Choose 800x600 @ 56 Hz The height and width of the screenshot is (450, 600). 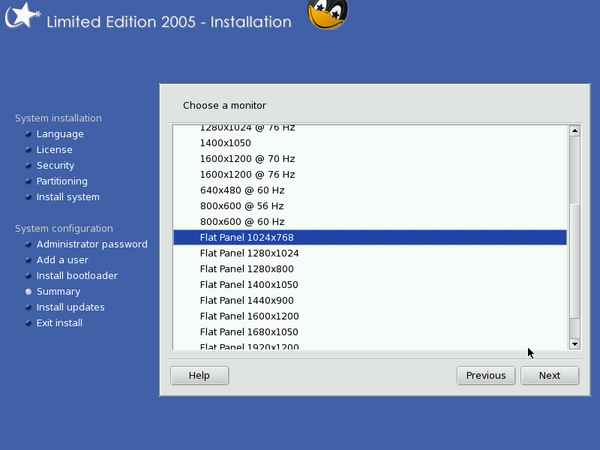click(370, 206)
